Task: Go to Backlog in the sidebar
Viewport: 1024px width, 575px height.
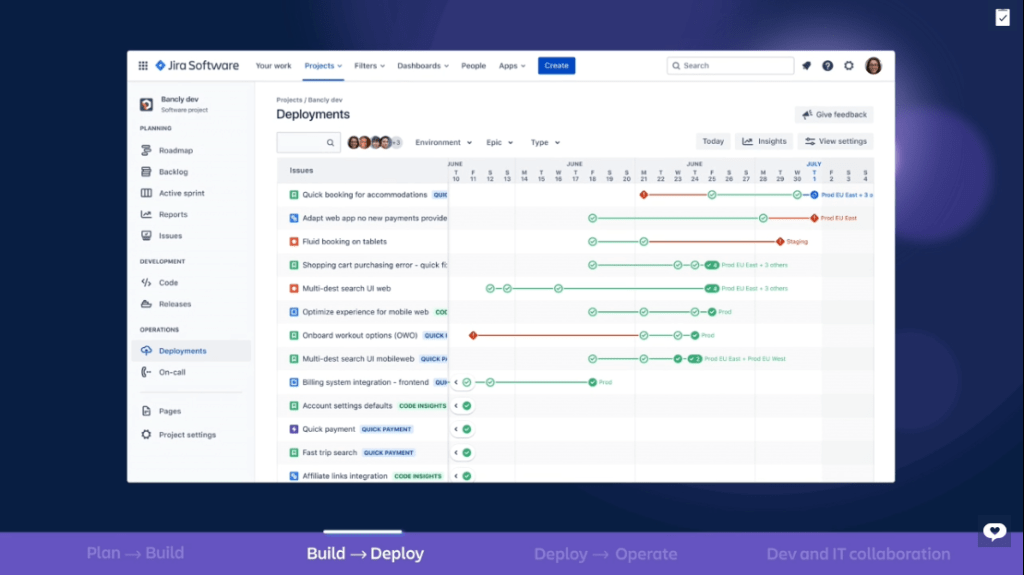Action: coord(173,172)
